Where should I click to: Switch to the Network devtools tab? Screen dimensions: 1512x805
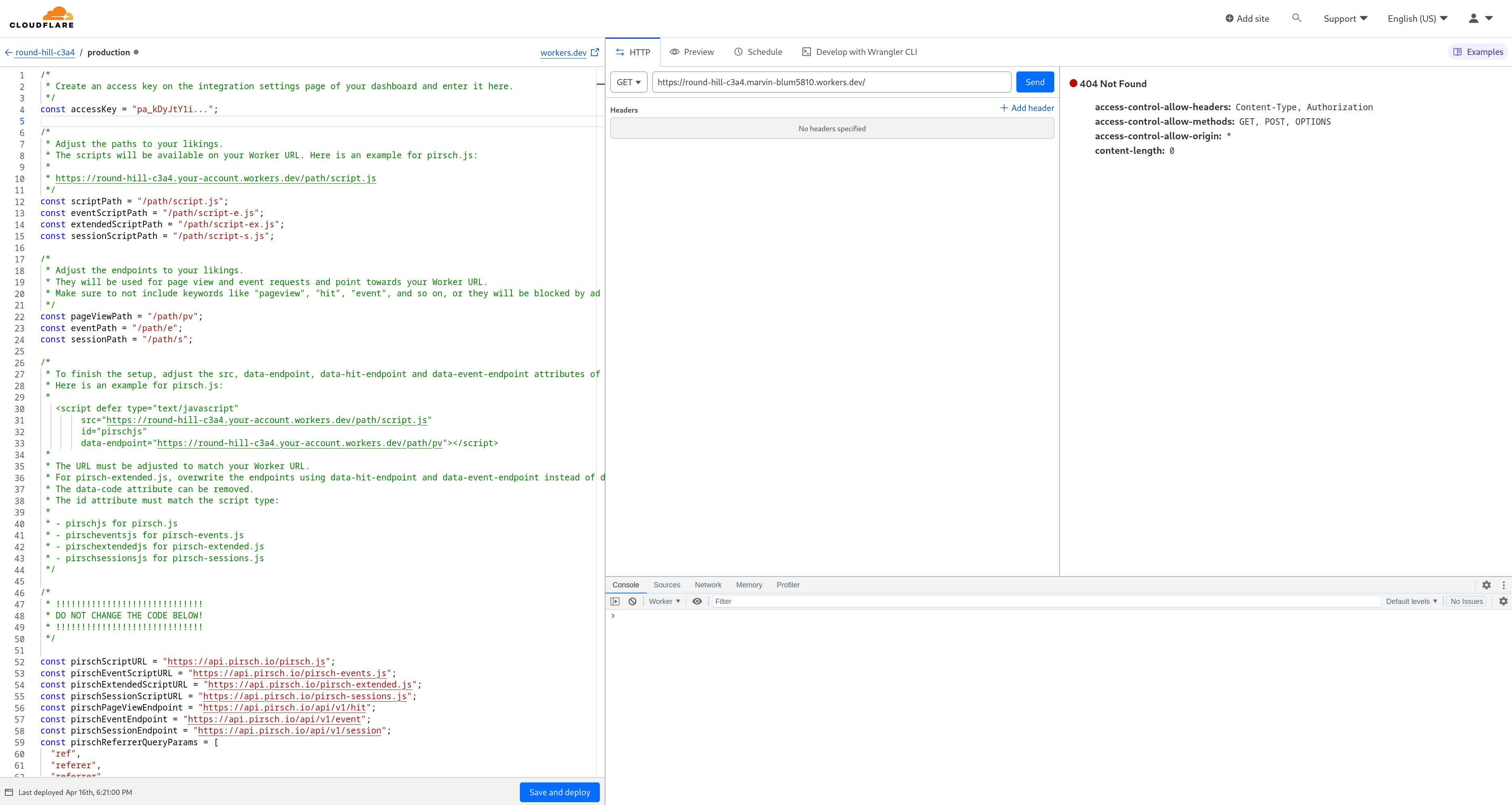click(708, 585)
